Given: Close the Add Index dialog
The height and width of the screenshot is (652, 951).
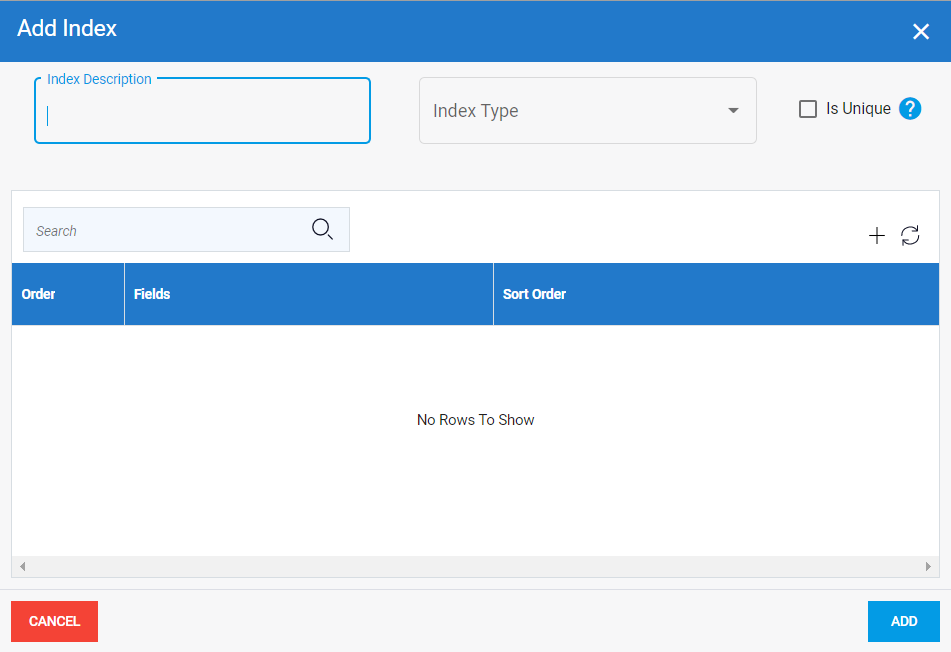Looking at the screenshot, I should [x=920, y=31].
